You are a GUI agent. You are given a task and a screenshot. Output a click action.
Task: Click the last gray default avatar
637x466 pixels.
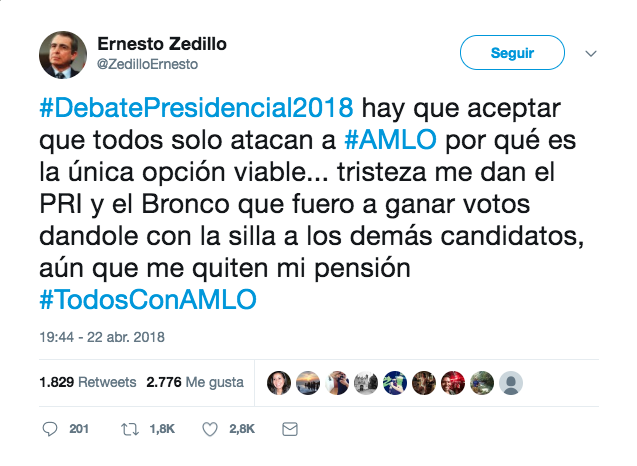coord(511,382)
